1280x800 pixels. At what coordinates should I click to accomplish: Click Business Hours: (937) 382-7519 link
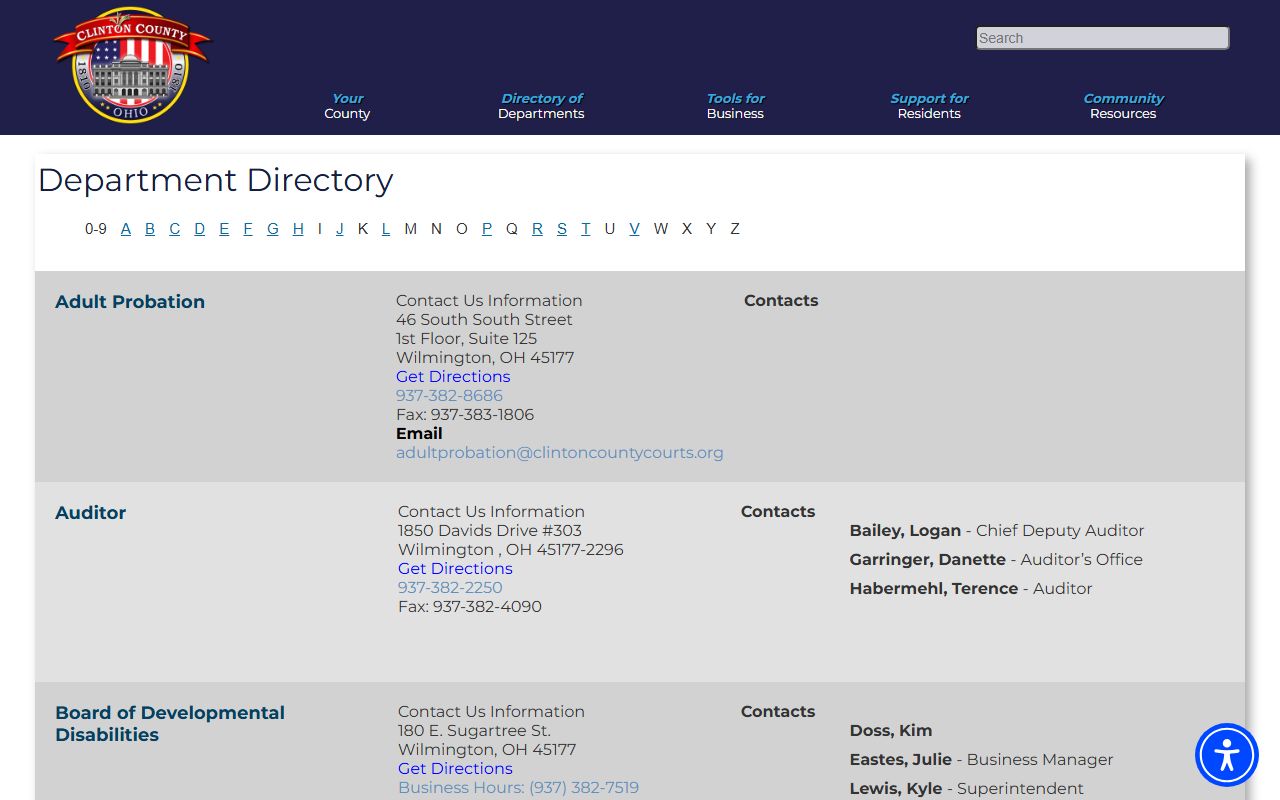point(518,788)
